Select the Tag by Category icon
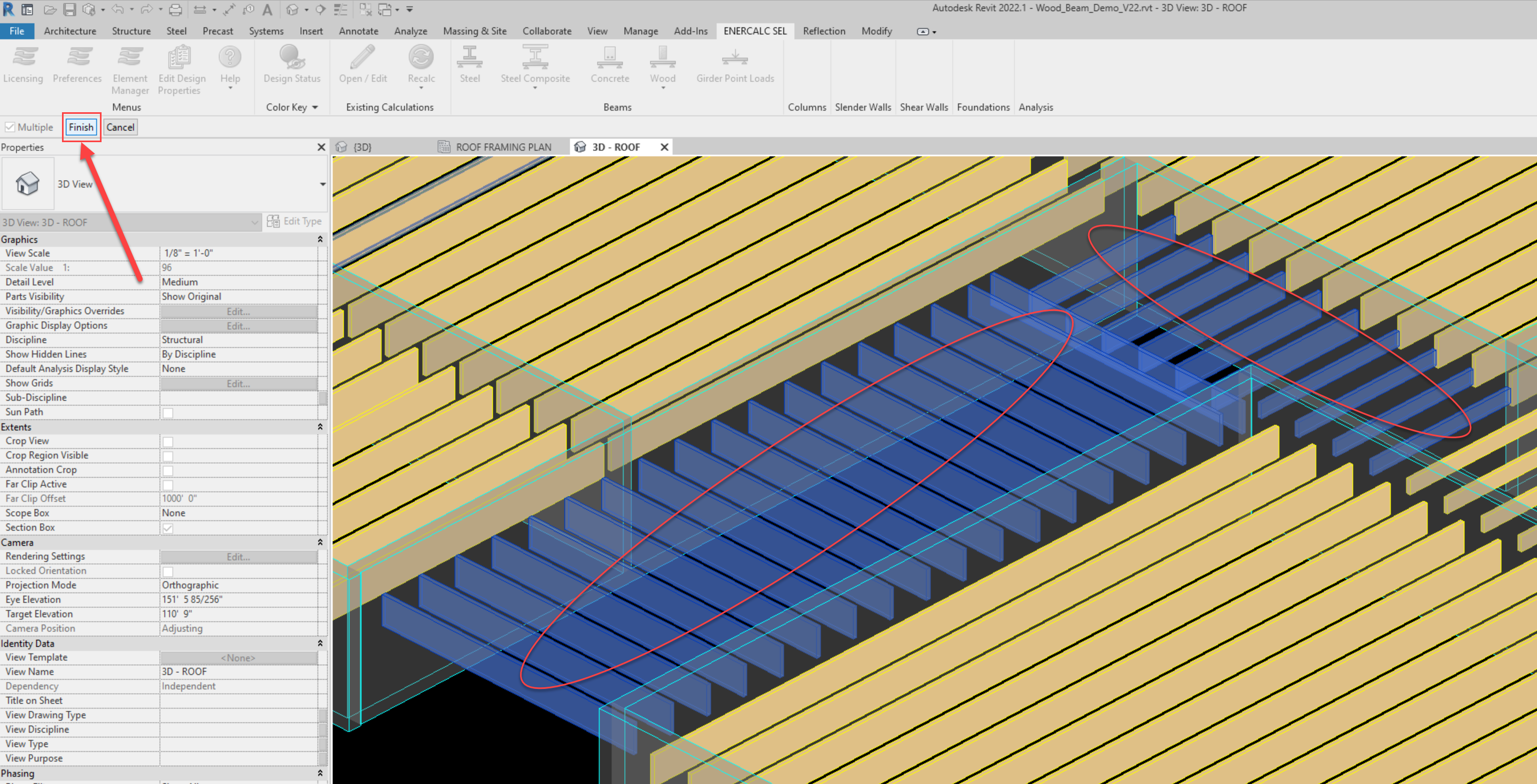 pyautogui.click(x=249, y=9)
